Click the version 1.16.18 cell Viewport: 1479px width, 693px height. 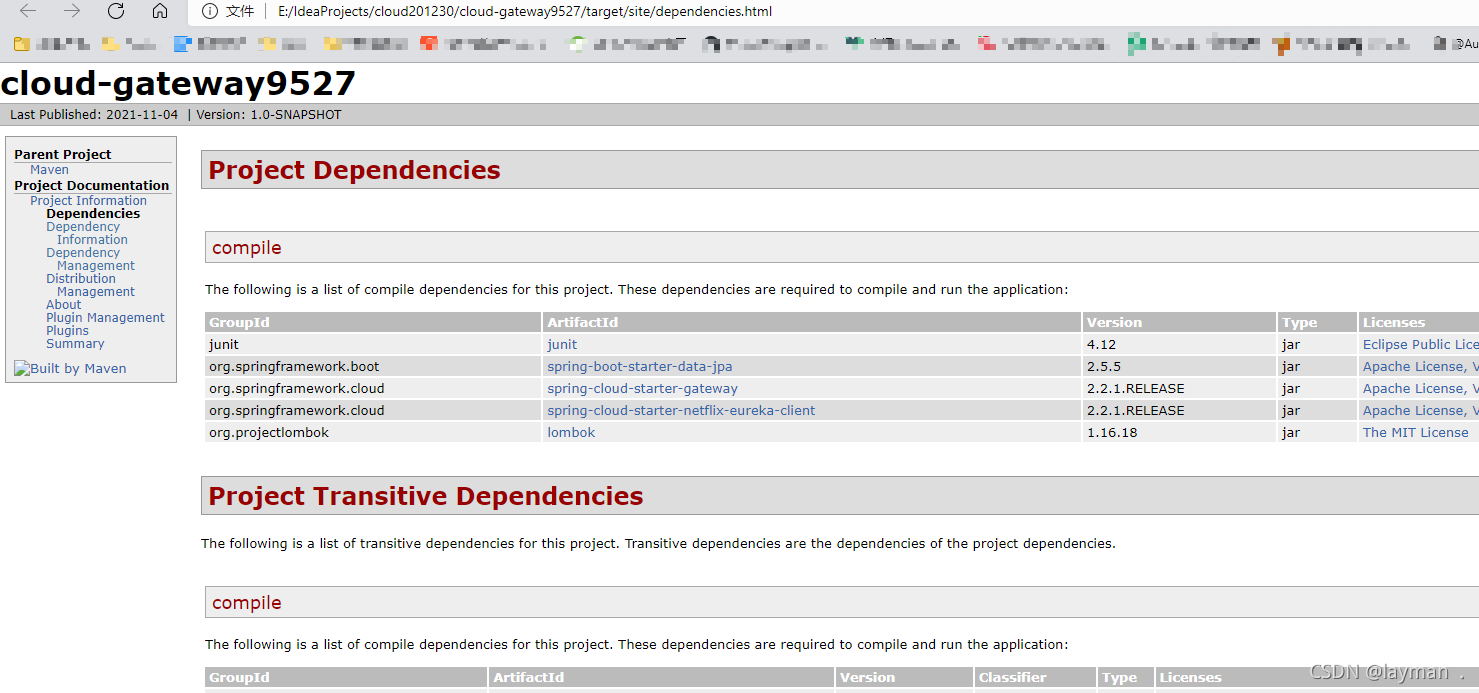coord(1179,432)
